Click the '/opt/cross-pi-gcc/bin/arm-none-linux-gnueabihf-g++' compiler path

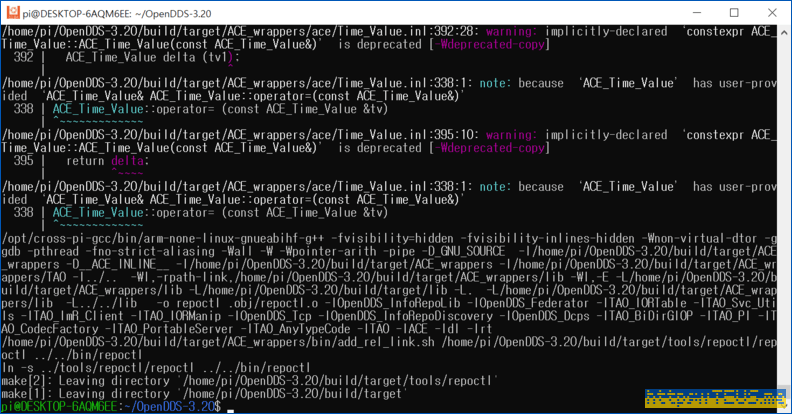click(x=165, y=238)
